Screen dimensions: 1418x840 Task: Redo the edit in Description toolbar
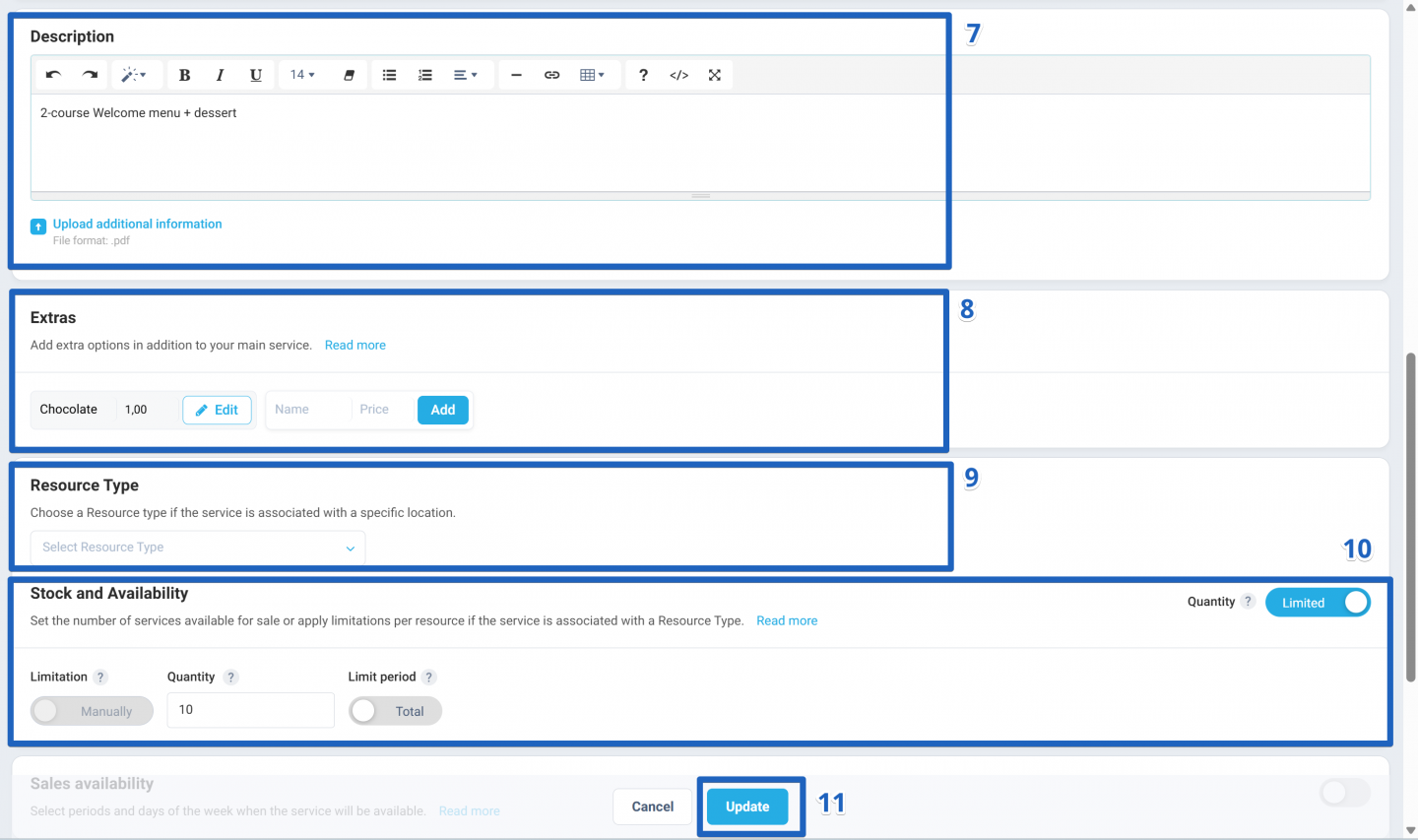point(90,75)
